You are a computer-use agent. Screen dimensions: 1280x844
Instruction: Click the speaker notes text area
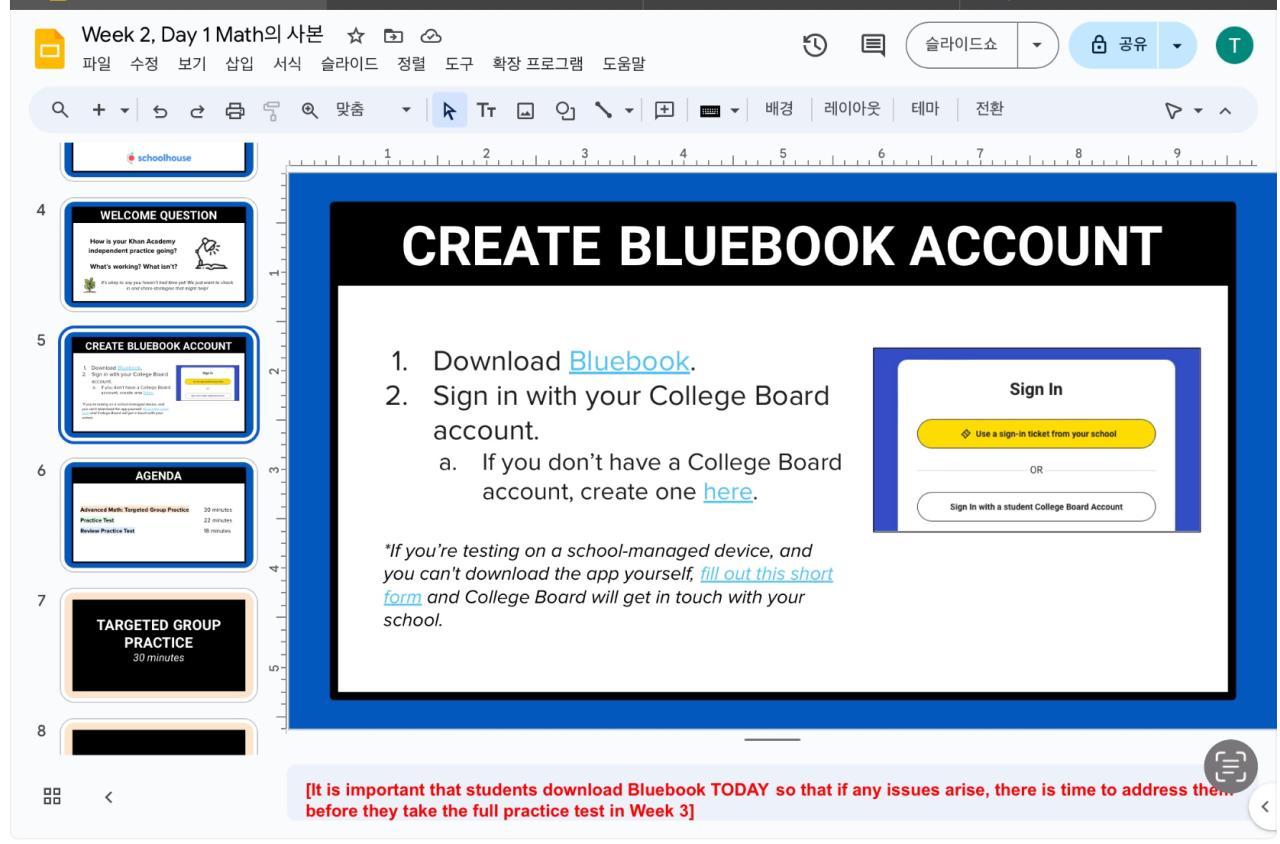click(770, 799)
